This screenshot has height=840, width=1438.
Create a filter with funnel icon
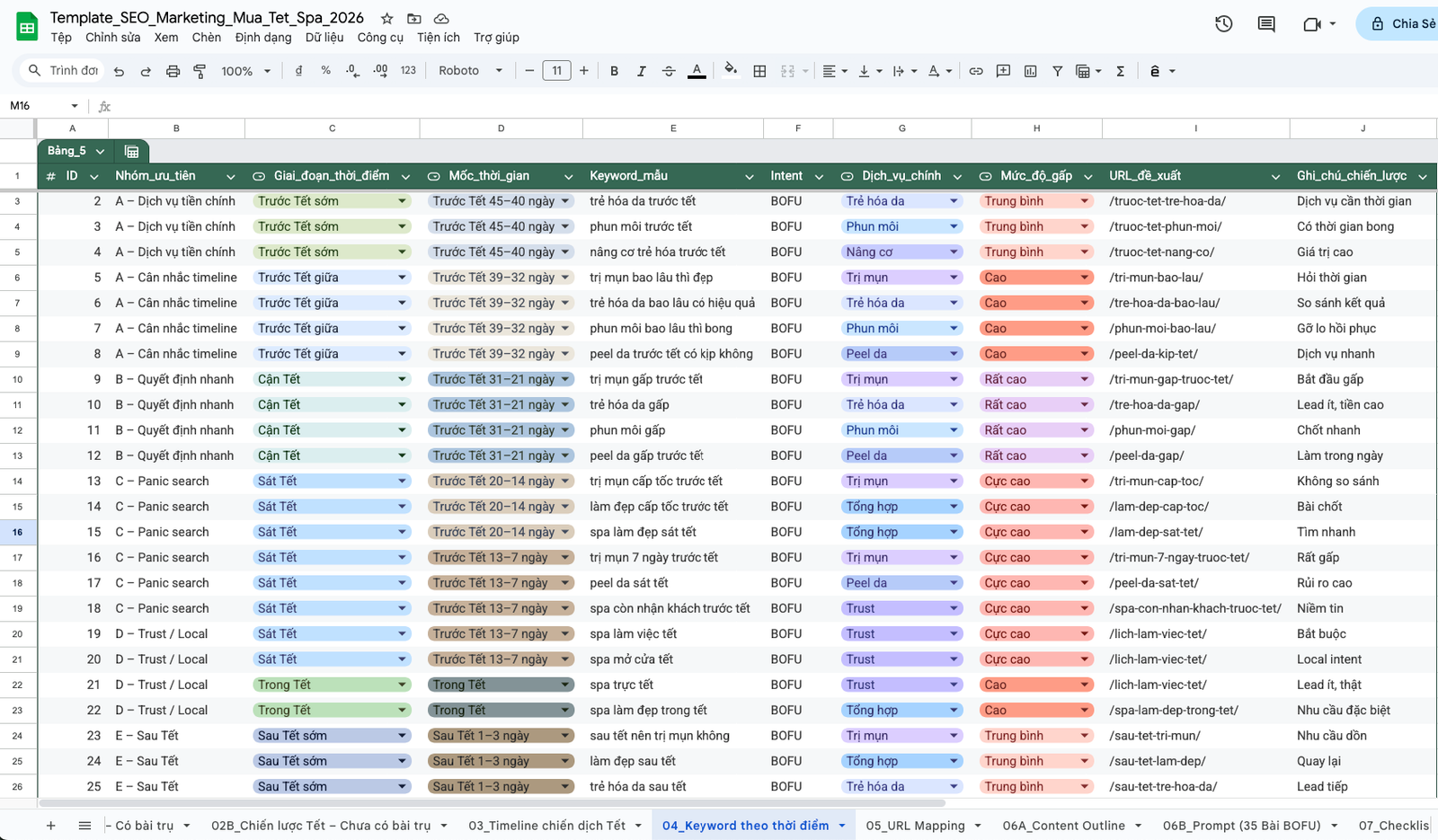(x=1058, y=71)
